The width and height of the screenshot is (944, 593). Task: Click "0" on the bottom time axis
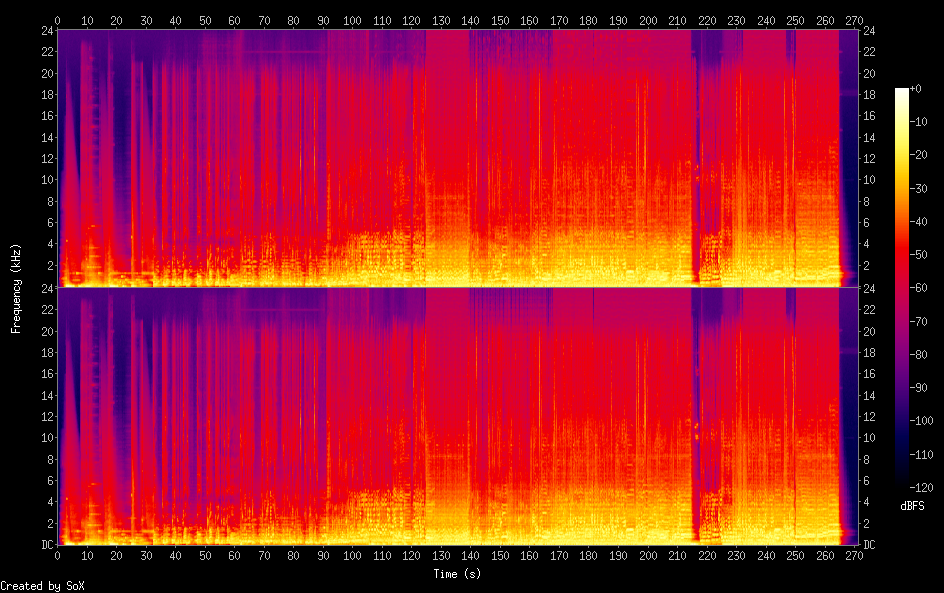[57, 556]
